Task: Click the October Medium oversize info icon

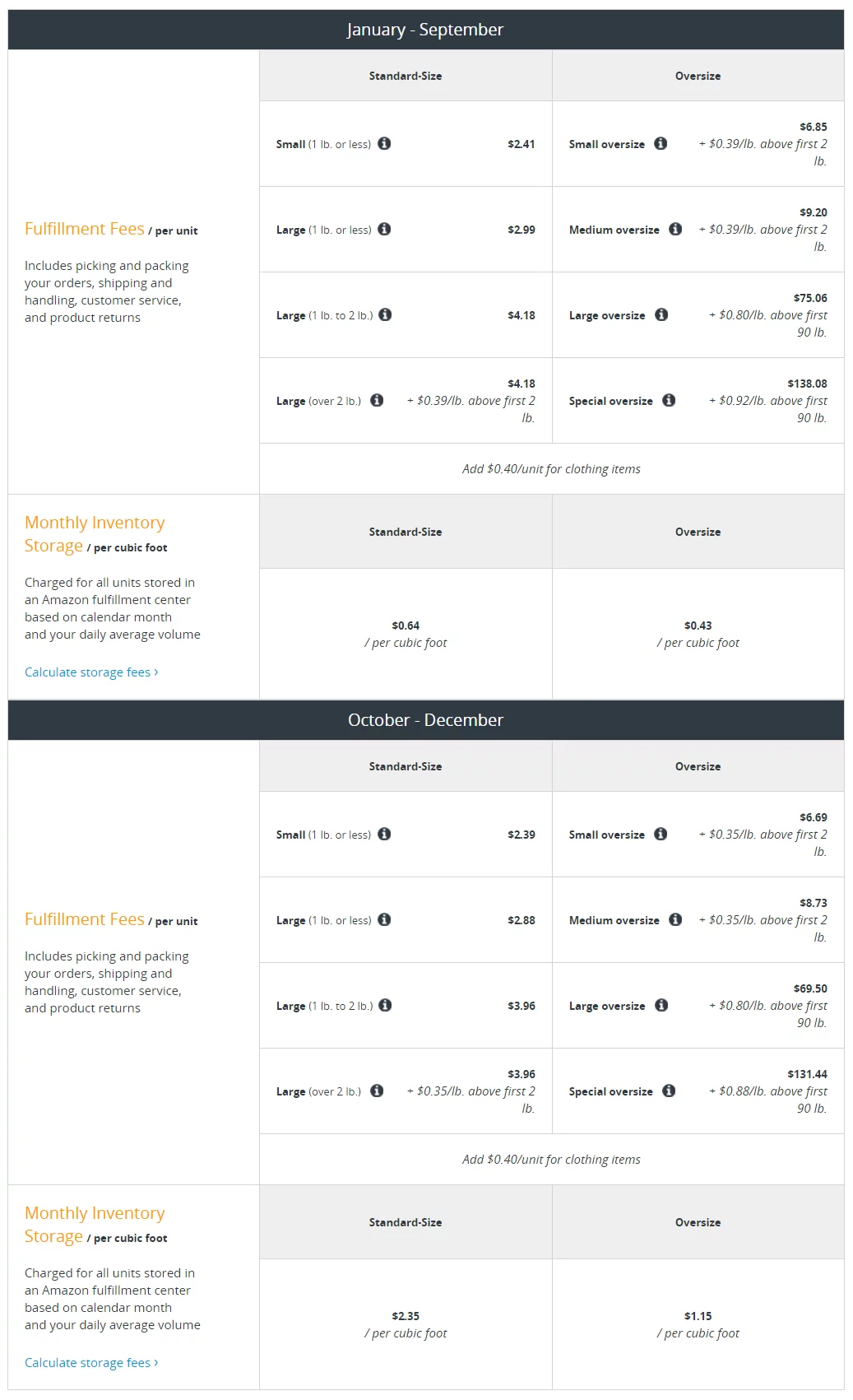Action: coord(675,919)
